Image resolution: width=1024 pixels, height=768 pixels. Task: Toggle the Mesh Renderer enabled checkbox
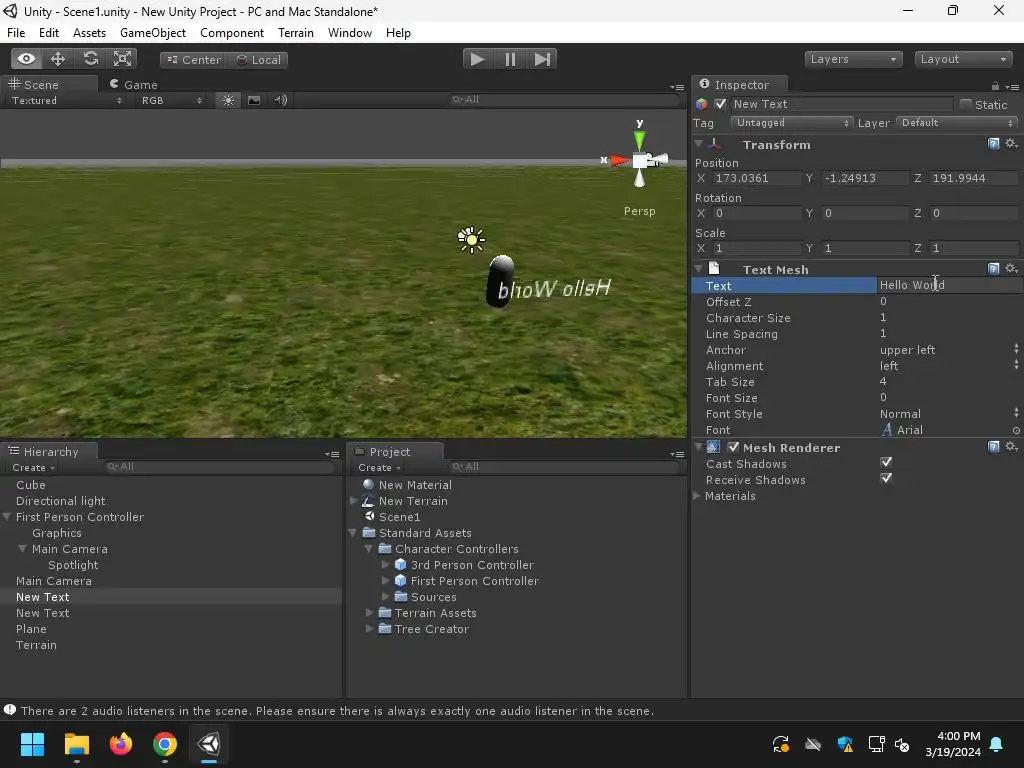click(733, 447)
